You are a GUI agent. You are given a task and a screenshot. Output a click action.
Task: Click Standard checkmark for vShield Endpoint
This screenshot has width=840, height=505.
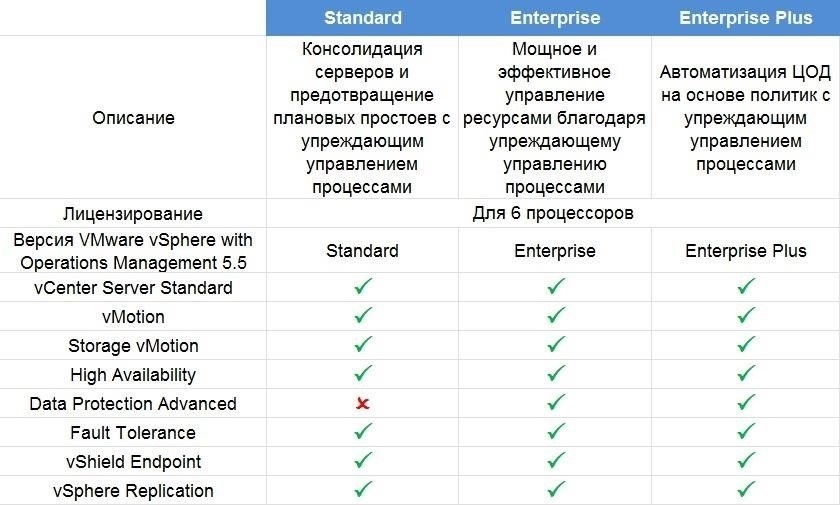(363, 461)
